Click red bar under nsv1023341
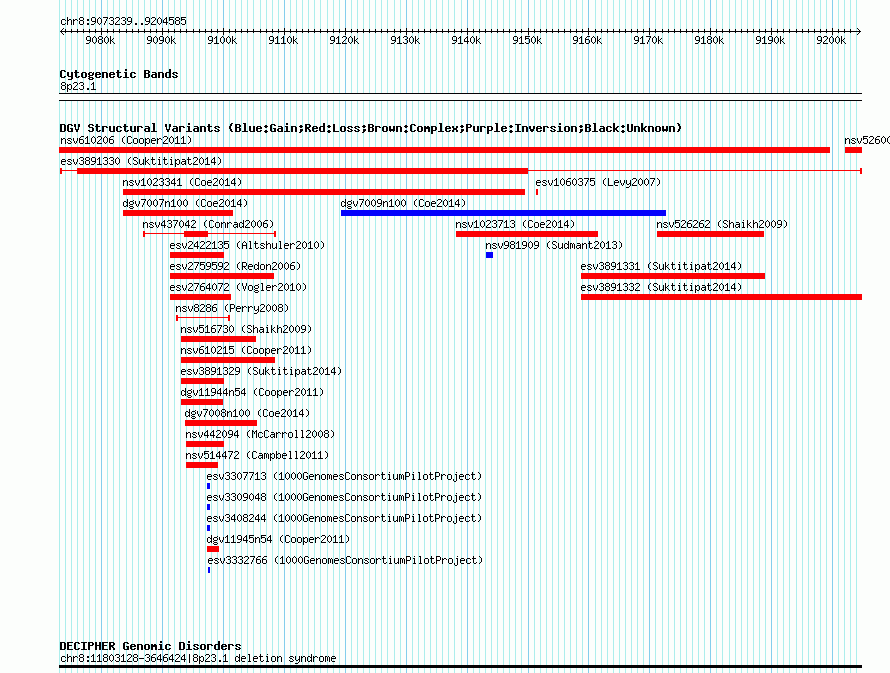 (x=324, y=192)
